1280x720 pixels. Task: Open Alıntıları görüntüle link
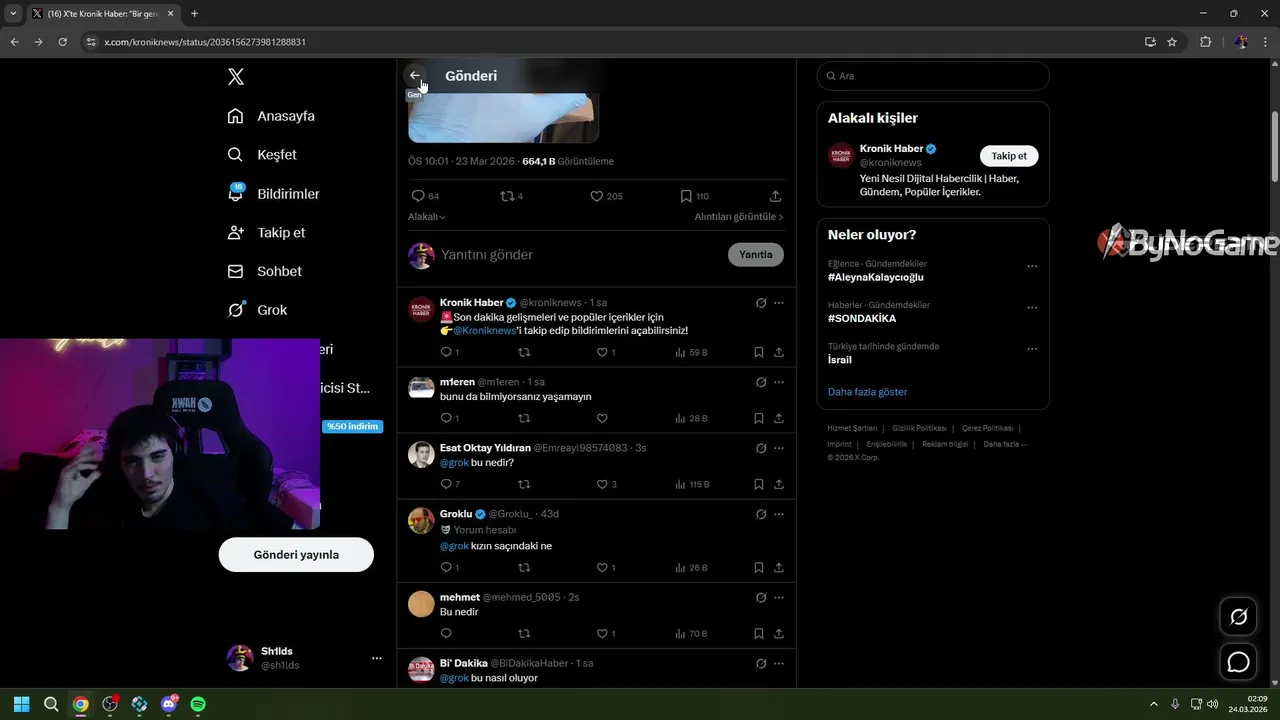[x=739, y=217]
